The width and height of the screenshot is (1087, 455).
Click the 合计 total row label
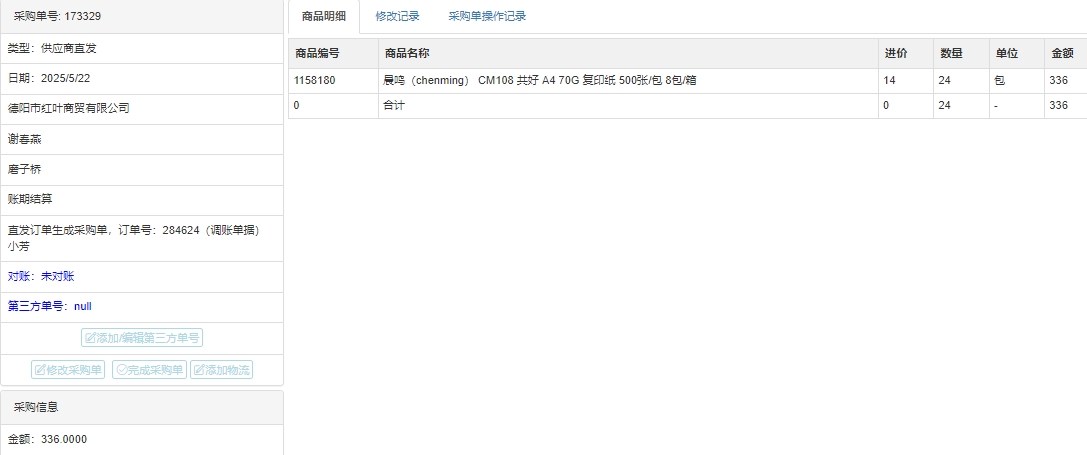click(x=394, y=105)
